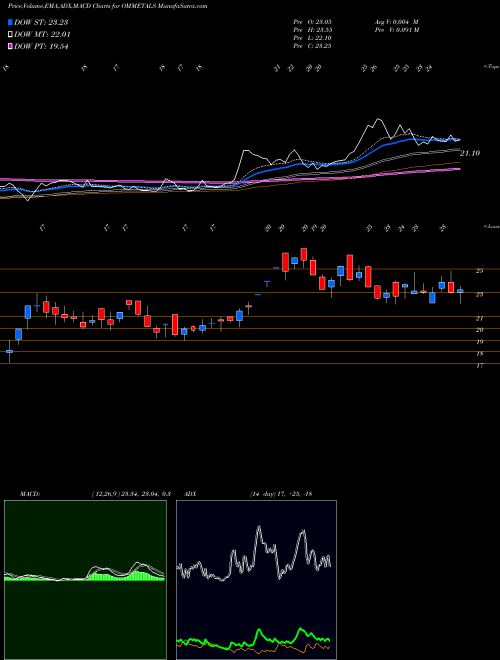Click the 'ADX' panel heading
The height and width of the screenshot is (660, 500).
[191, 494]
